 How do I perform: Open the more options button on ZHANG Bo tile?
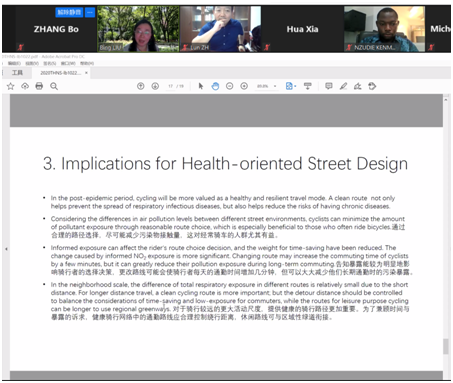point(90,13)
